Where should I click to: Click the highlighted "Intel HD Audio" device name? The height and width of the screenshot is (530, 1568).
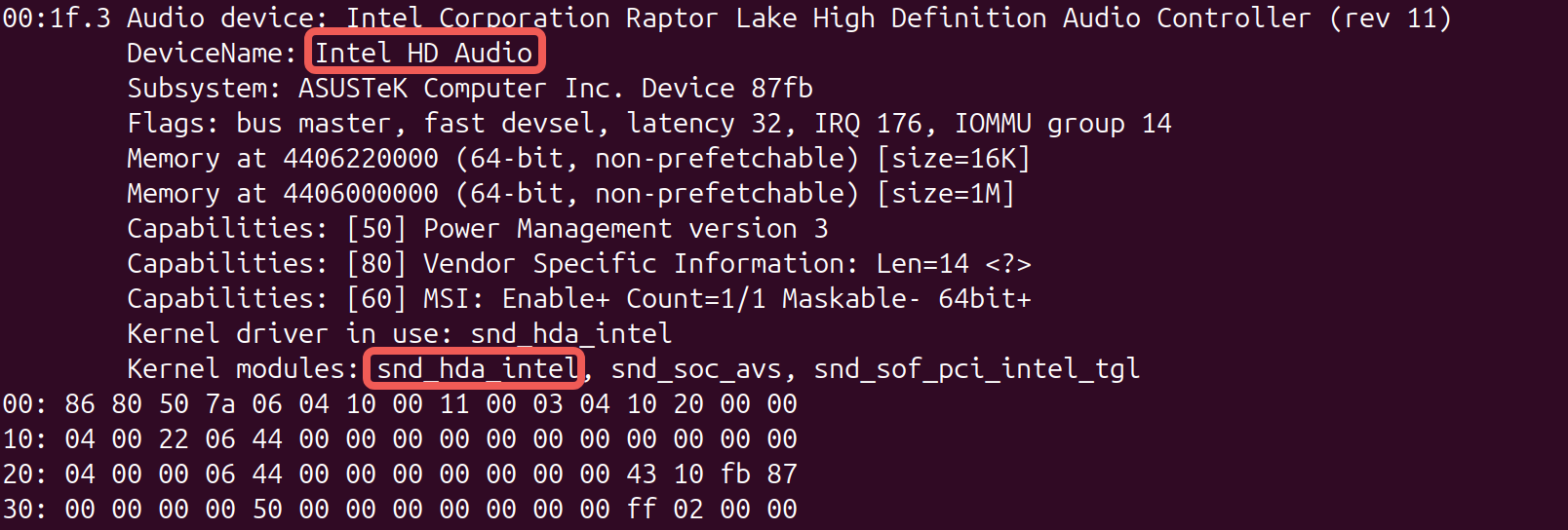[424, 53]
